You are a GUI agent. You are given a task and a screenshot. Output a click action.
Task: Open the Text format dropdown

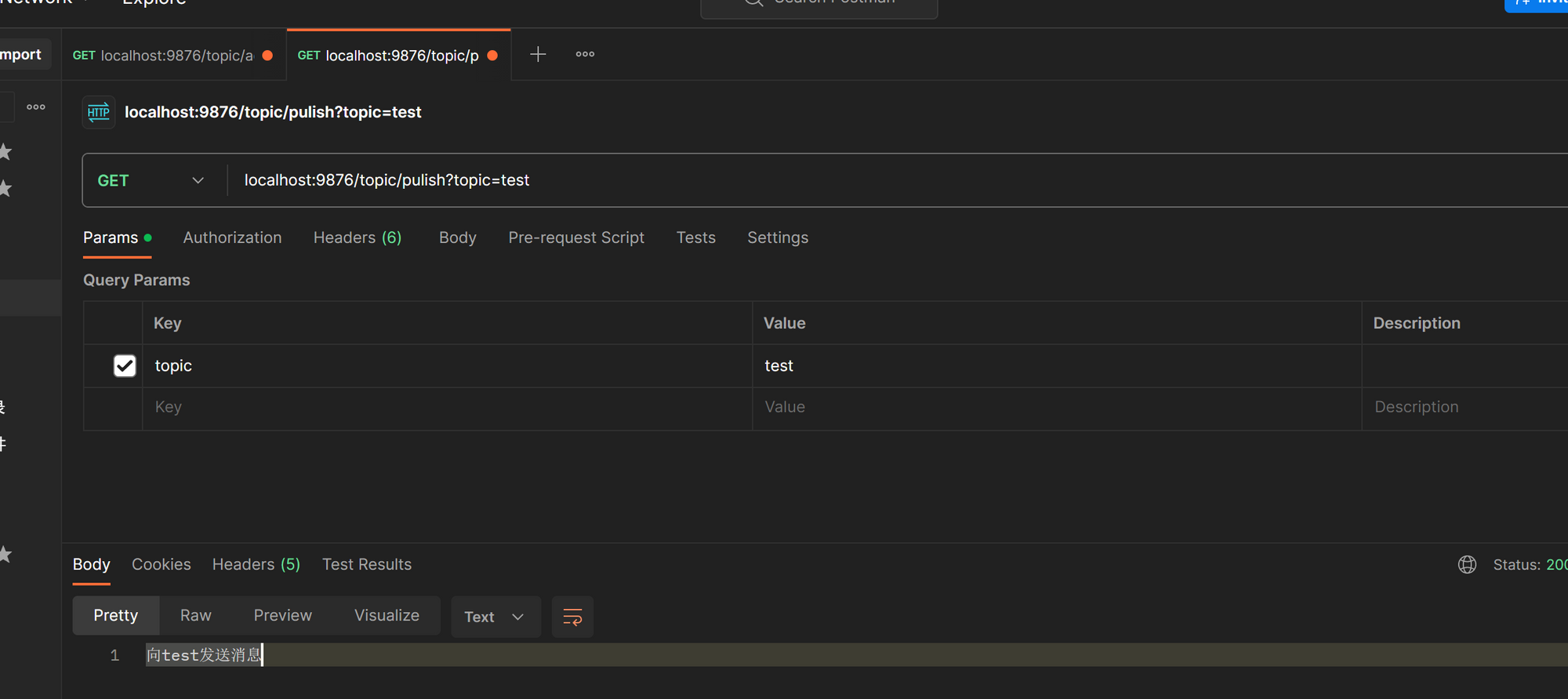click(x=495, y=617)
